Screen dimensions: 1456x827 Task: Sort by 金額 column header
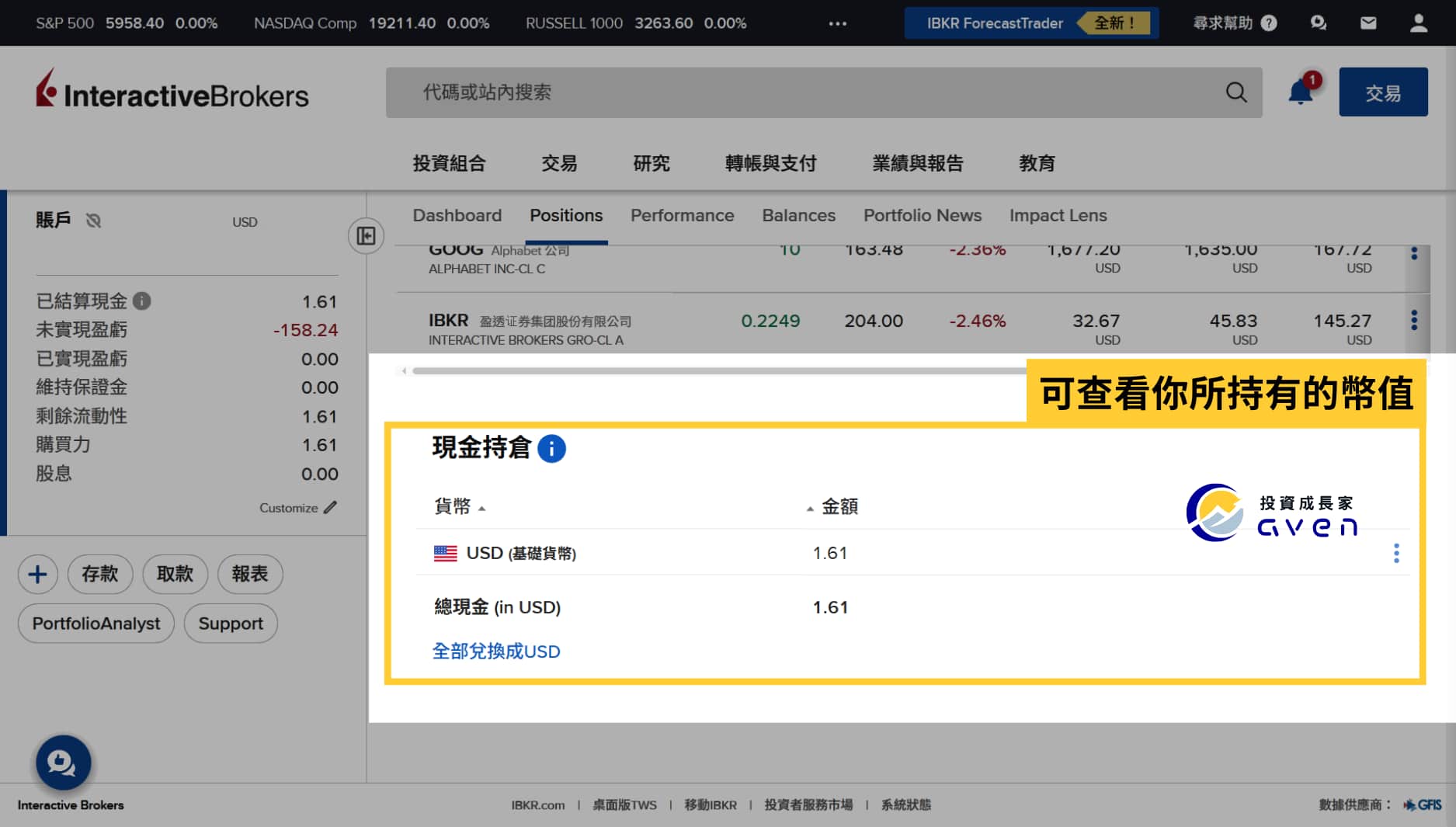832,506
